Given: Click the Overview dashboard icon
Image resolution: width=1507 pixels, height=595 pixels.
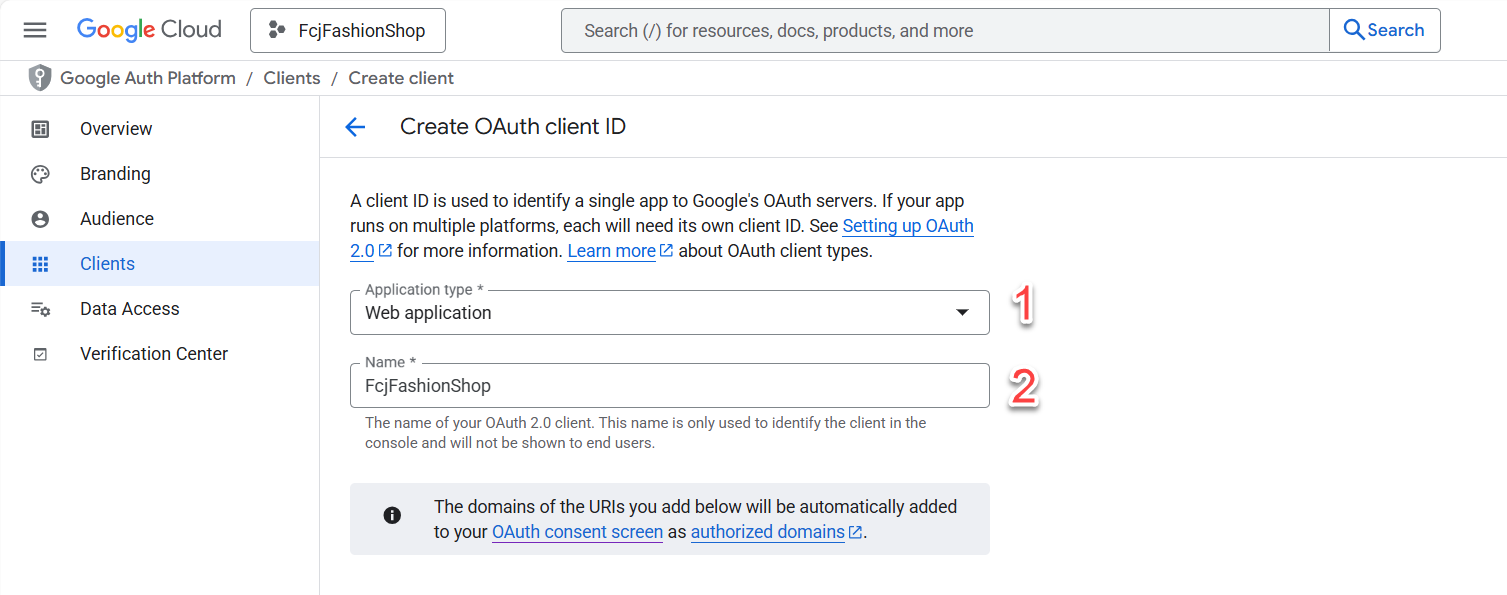Looking at the screenshot, I should tap(40, 129).
